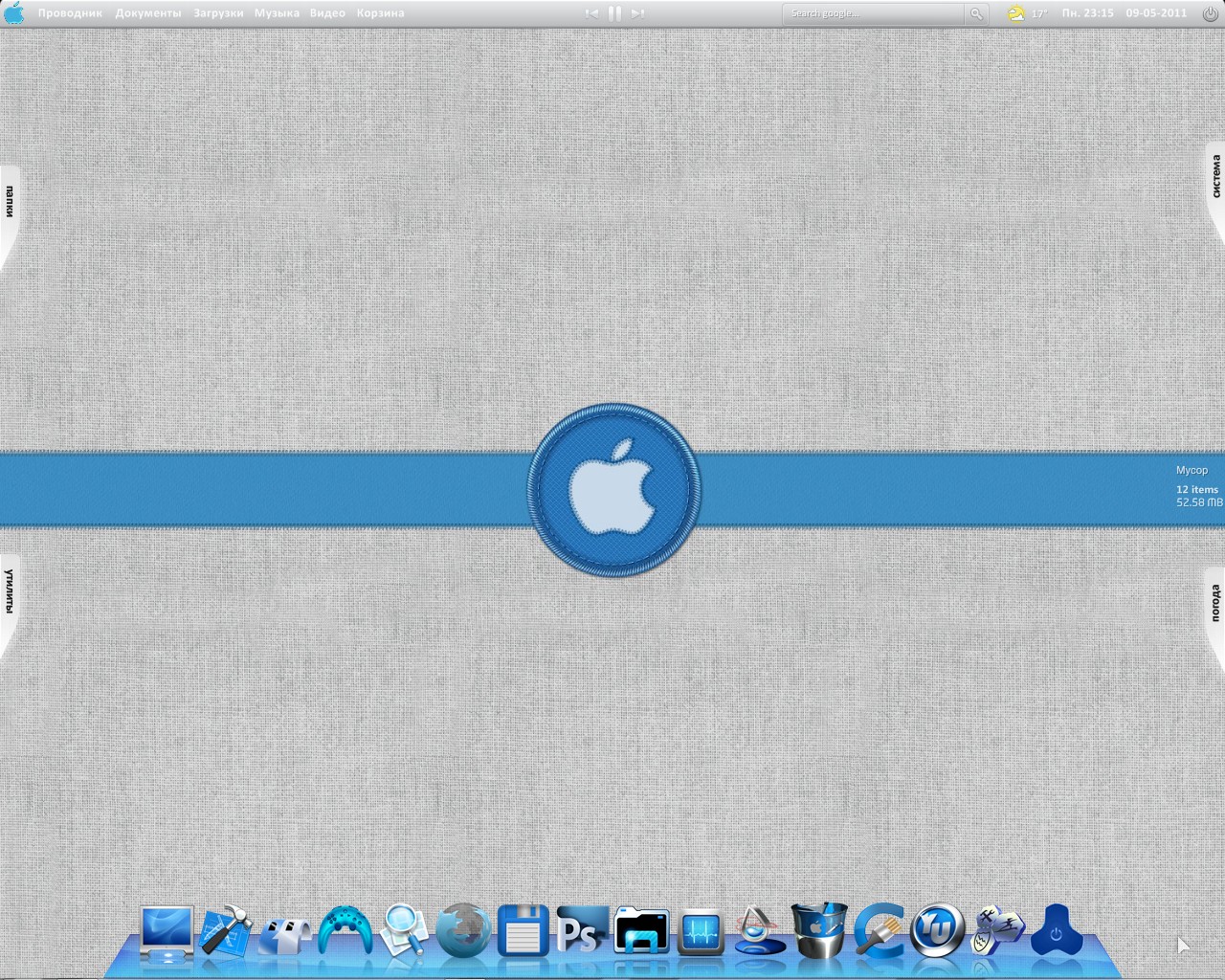
Task: Click the blue Apple logo in top bar
Action: click(14, 13)
